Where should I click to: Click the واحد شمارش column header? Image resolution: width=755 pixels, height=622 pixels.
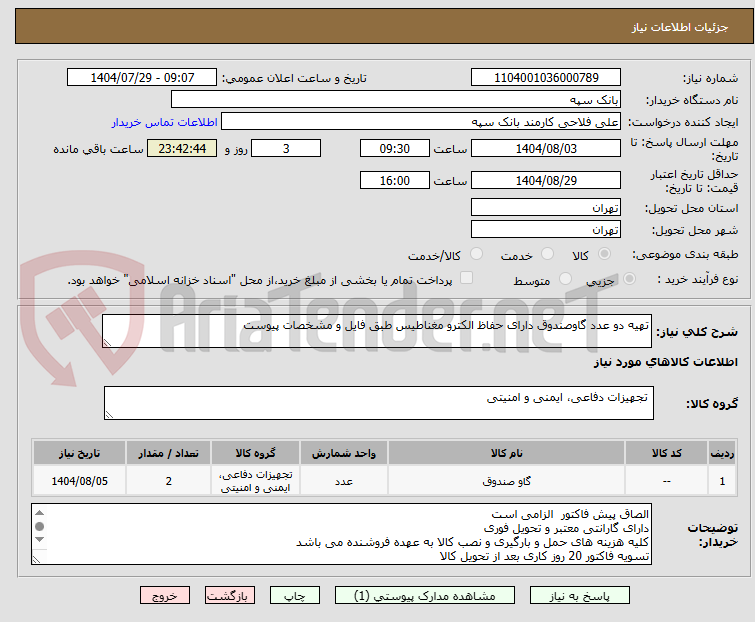coord(344,453)
